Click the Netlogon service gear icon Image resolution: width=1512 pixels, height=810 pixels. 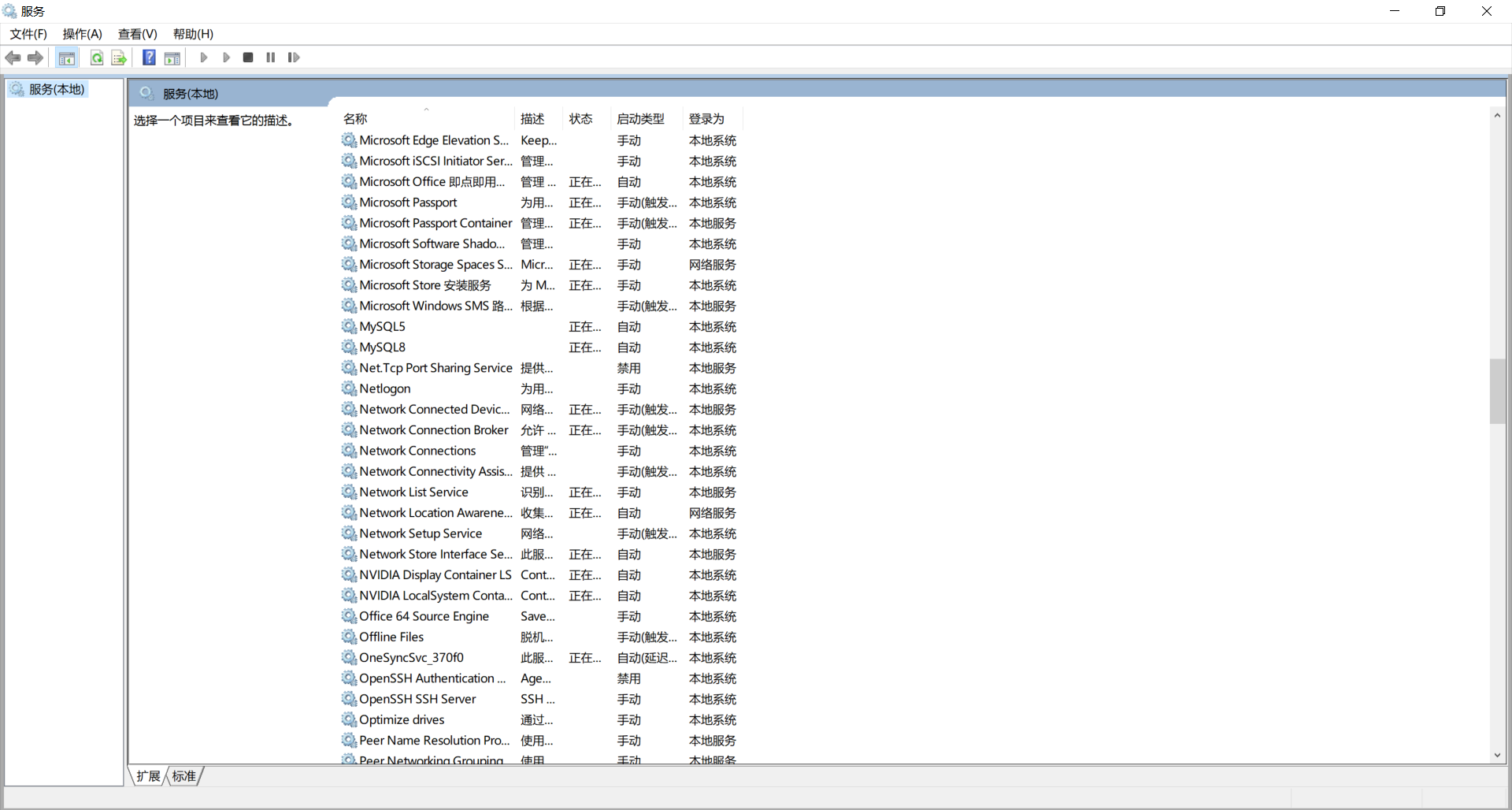click(x=349, y=388)
